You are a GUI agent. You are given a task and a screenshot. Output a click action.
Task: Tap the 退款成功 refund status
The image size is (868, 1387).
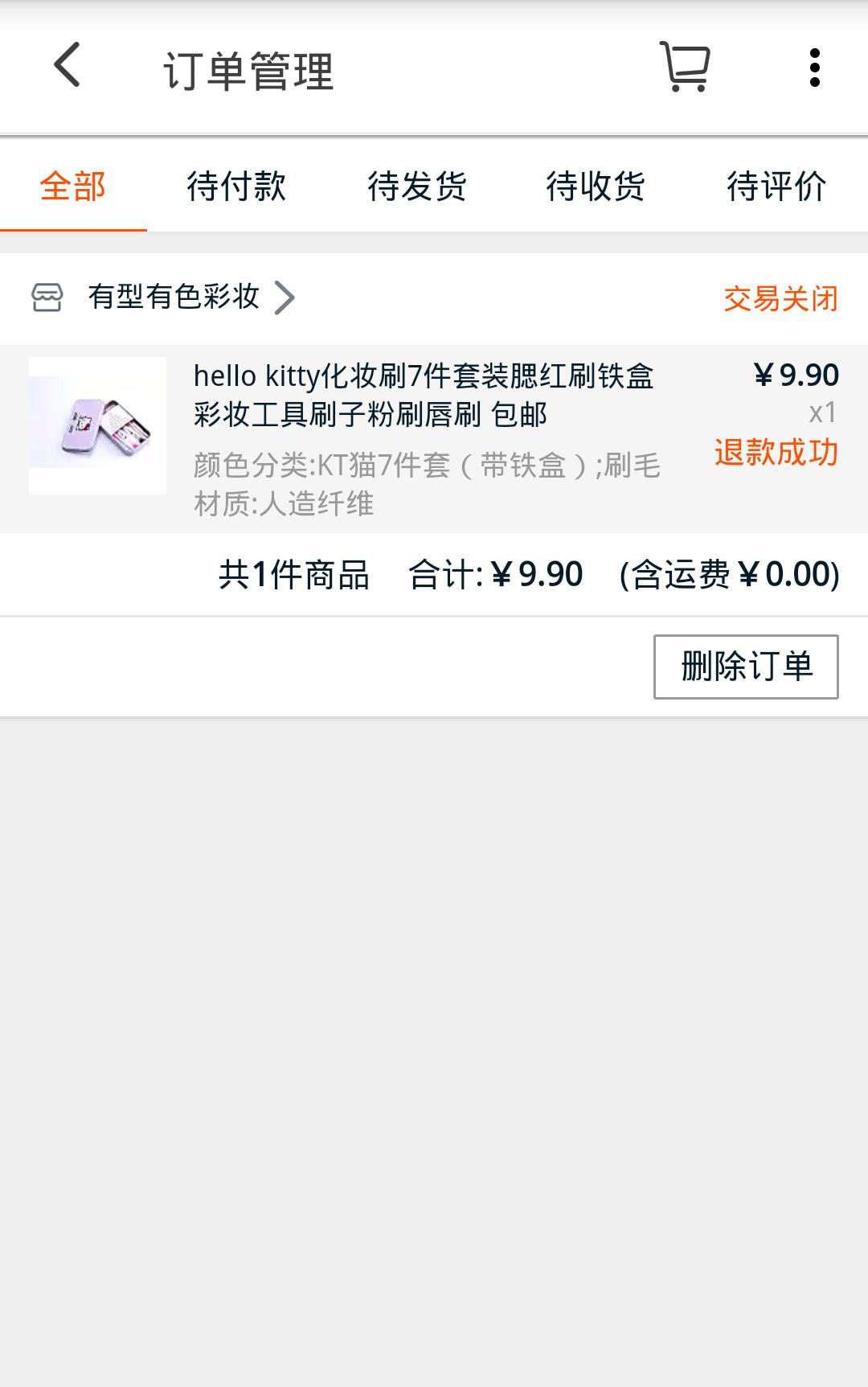pos(776,452)
